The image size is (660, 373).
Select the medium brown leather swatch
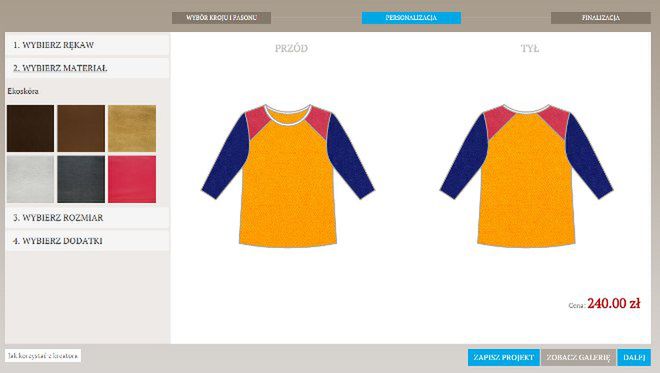[x=81, y=128]
